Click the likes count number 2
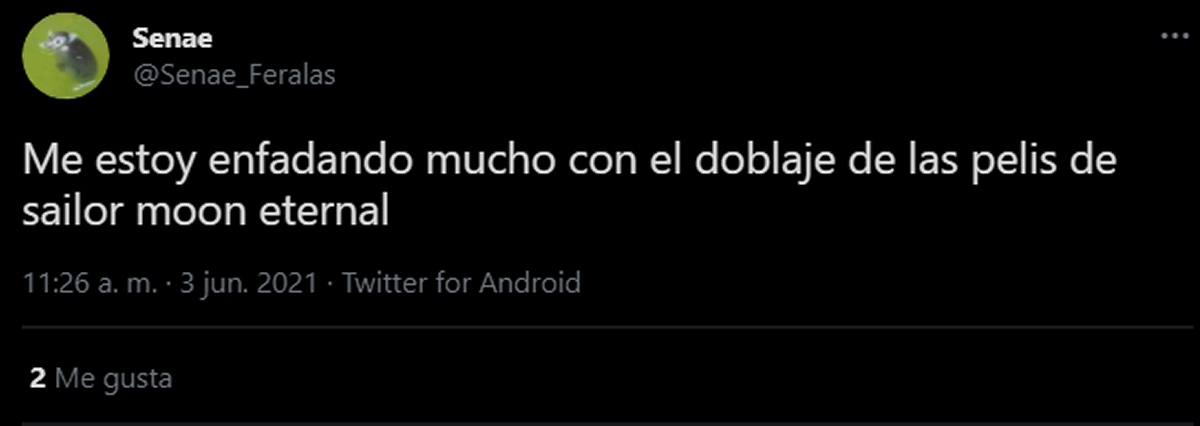 [x=38, y=380]
